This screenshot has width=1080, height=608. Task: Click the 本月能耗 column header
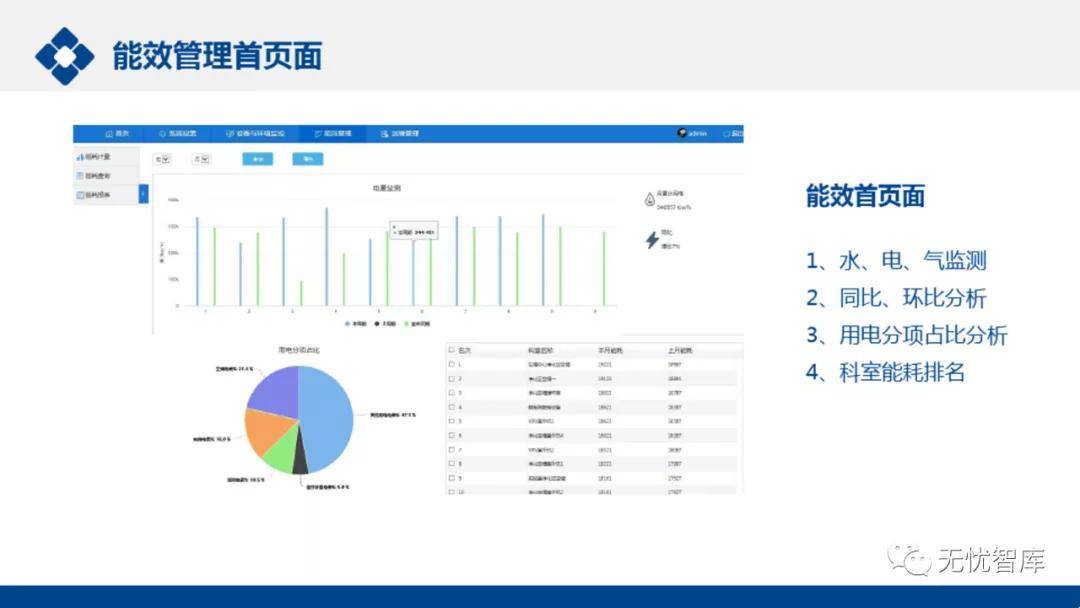[x=610, y=350]
